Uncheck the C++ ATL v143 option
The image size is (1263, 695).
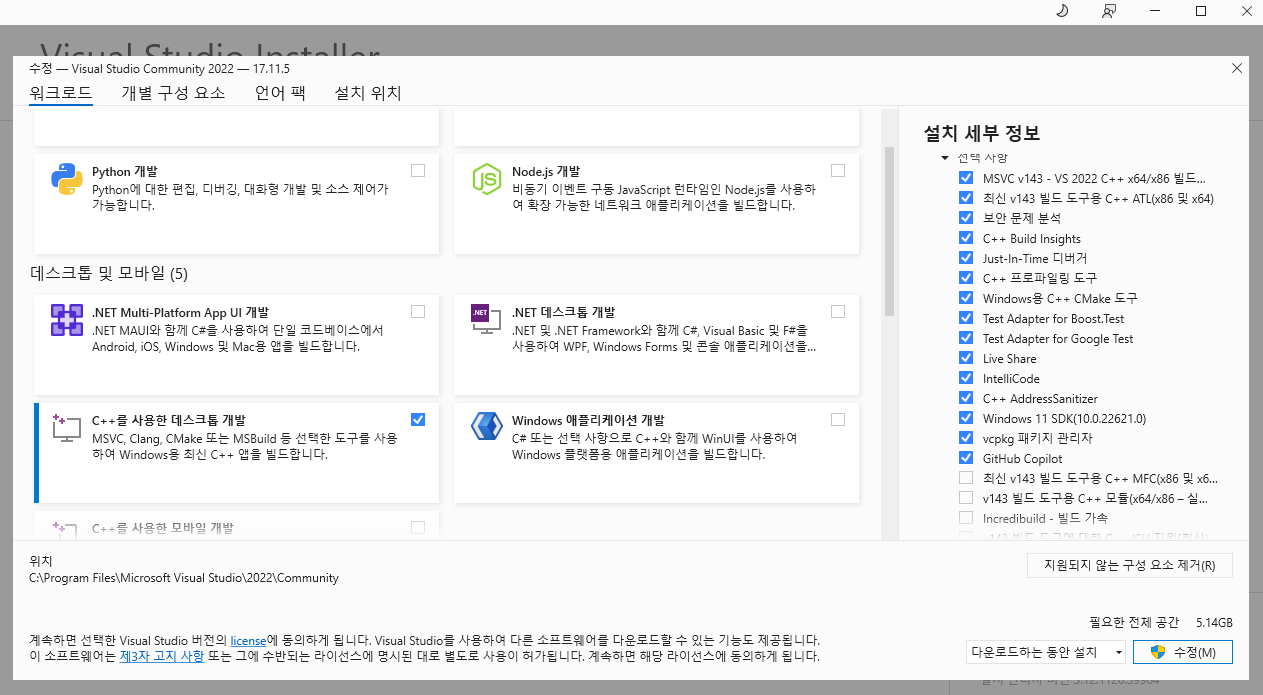(x=966, y=198)
